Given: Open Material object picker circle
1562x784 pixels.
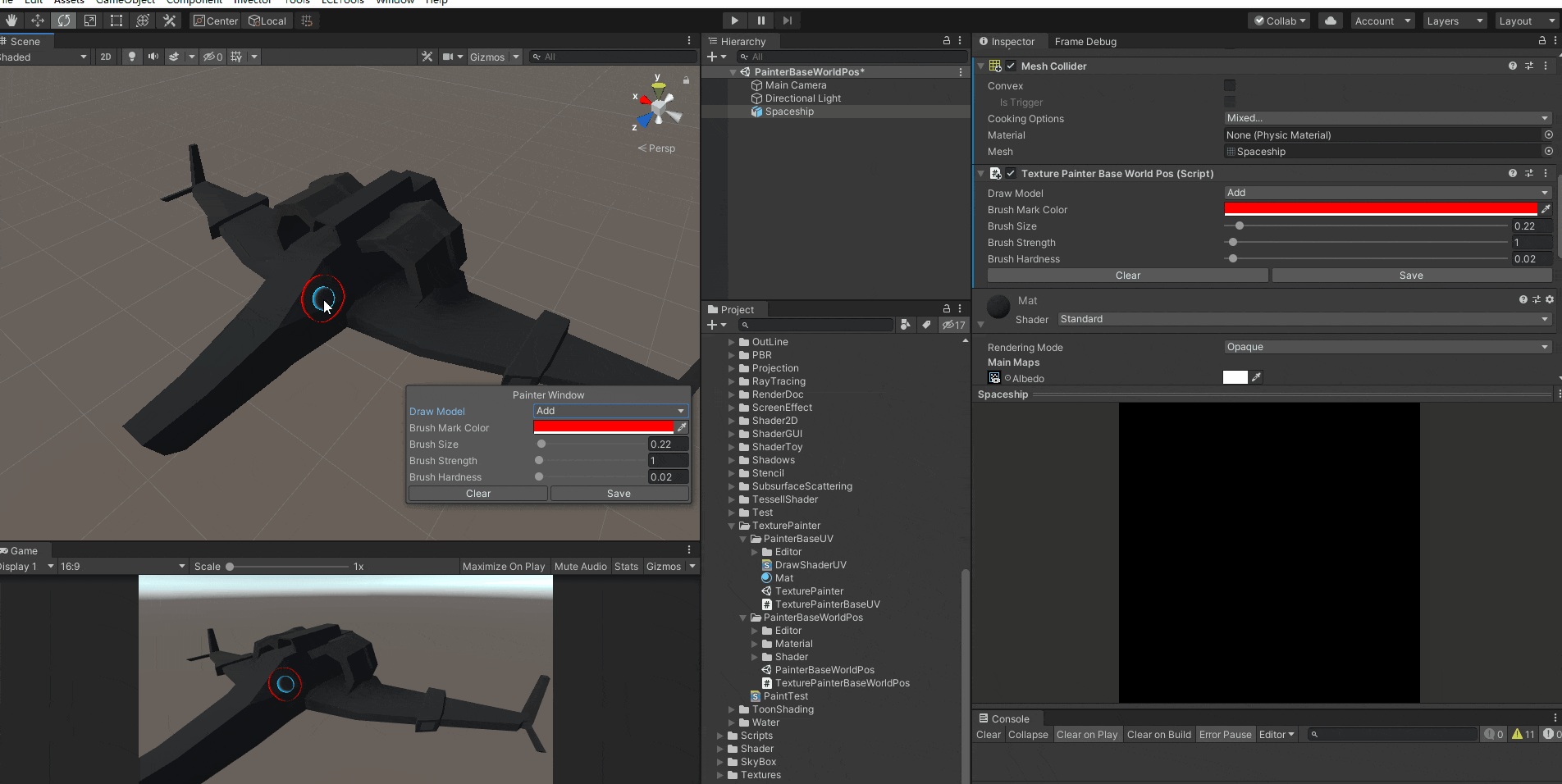Looking at the screenshot, I should (x=1549, y=134).
